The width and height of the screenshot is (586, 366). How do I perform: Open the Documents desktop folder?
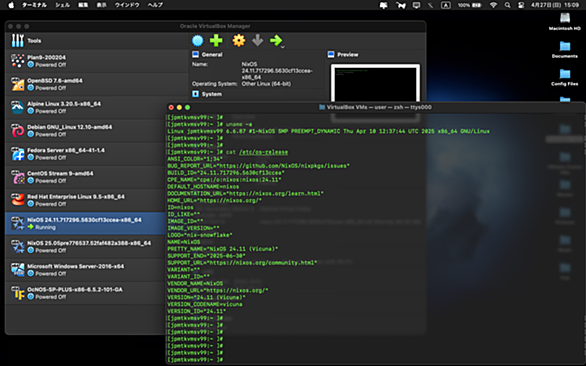(x=565, y=49)
